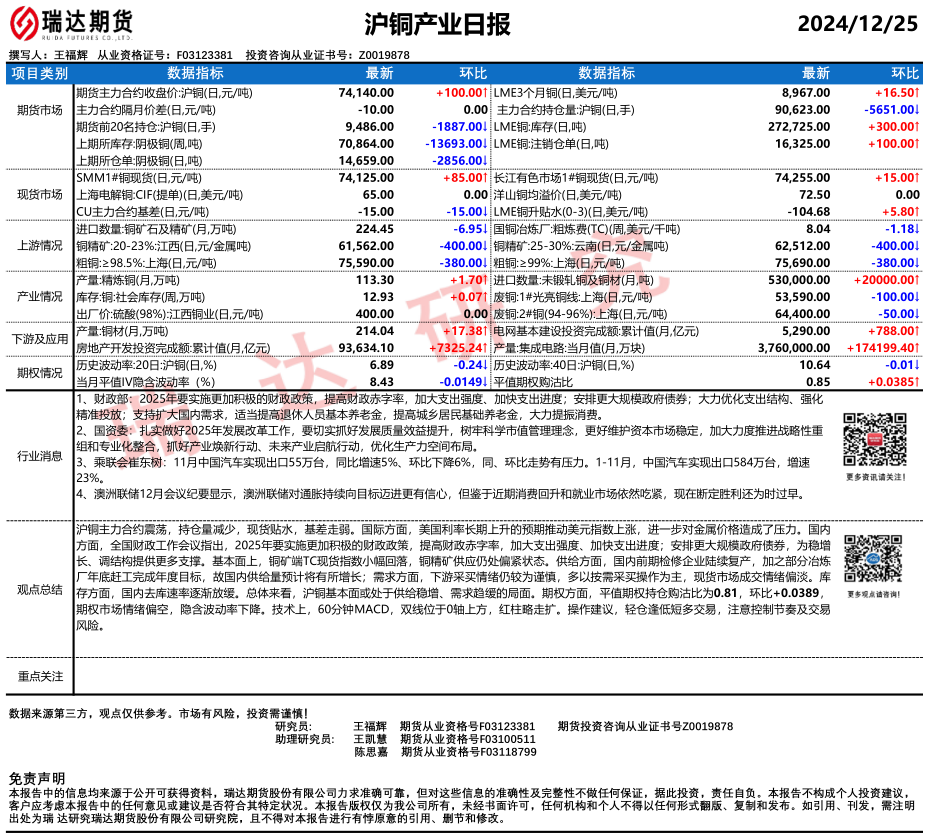This screenshot has width=927, height=837.
Task: Click the 下游及应用 category cell
Action: coord(40,340)
